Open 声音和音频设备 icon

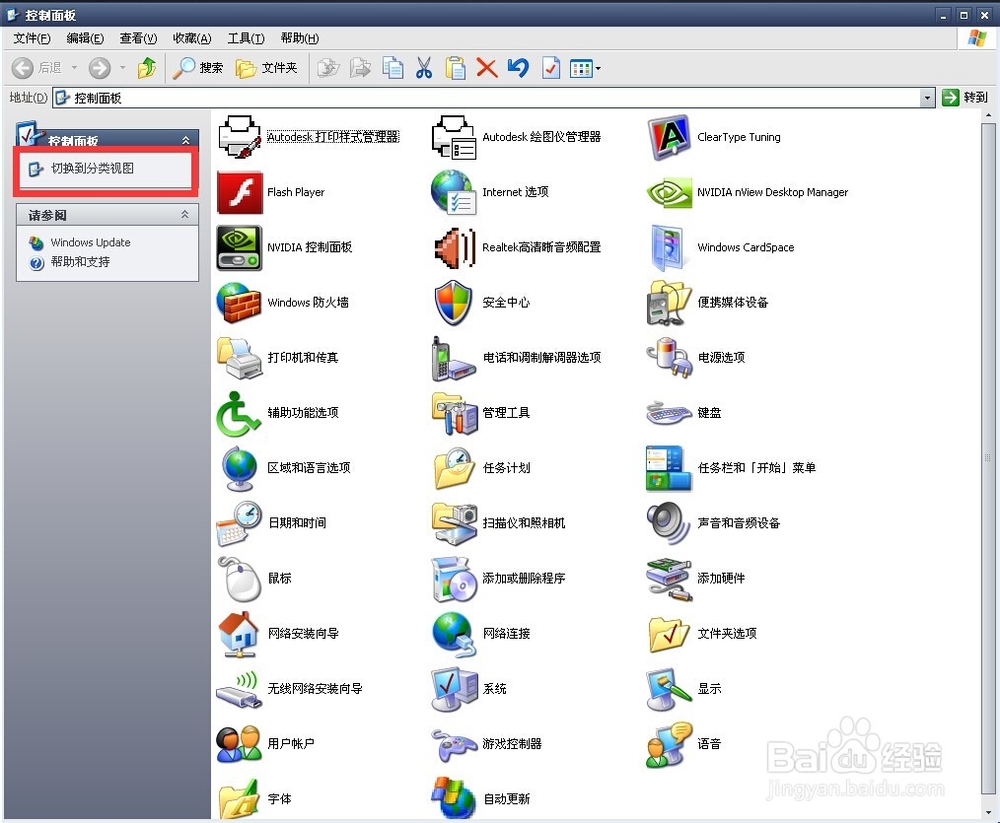(x=668, y=523)
